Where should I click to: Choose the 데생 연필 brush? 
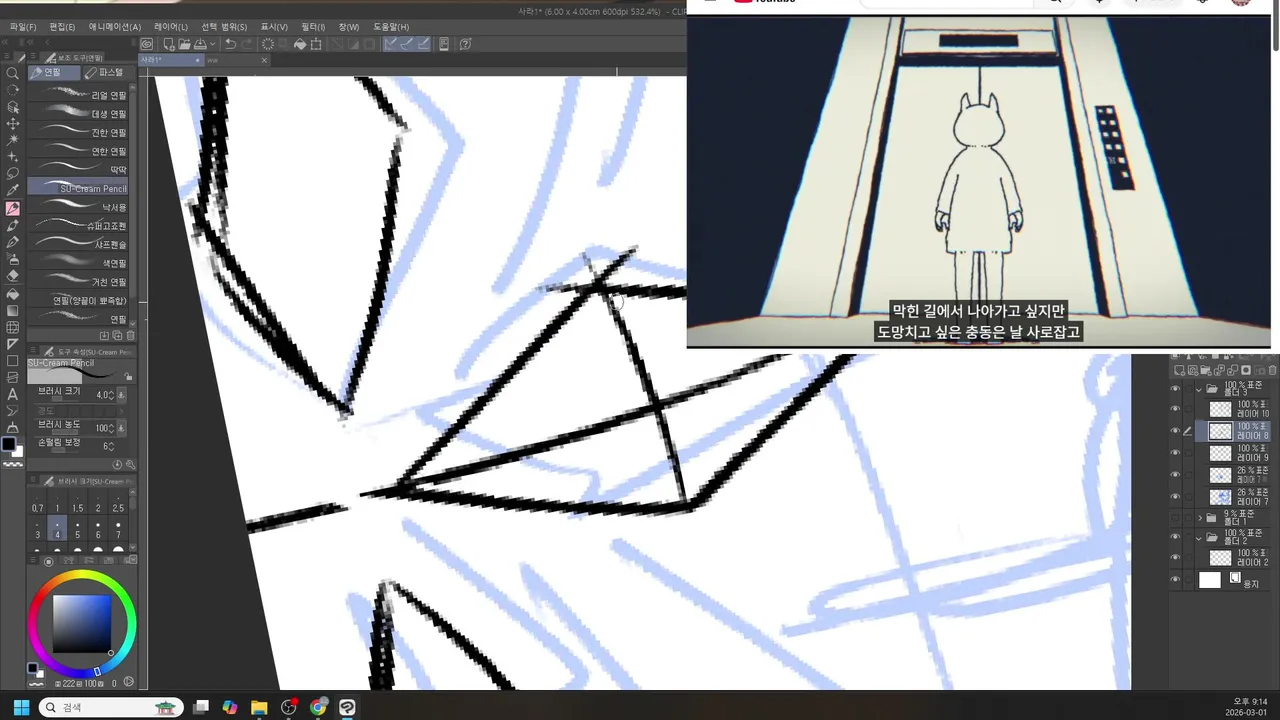click(x=78, y=114)
